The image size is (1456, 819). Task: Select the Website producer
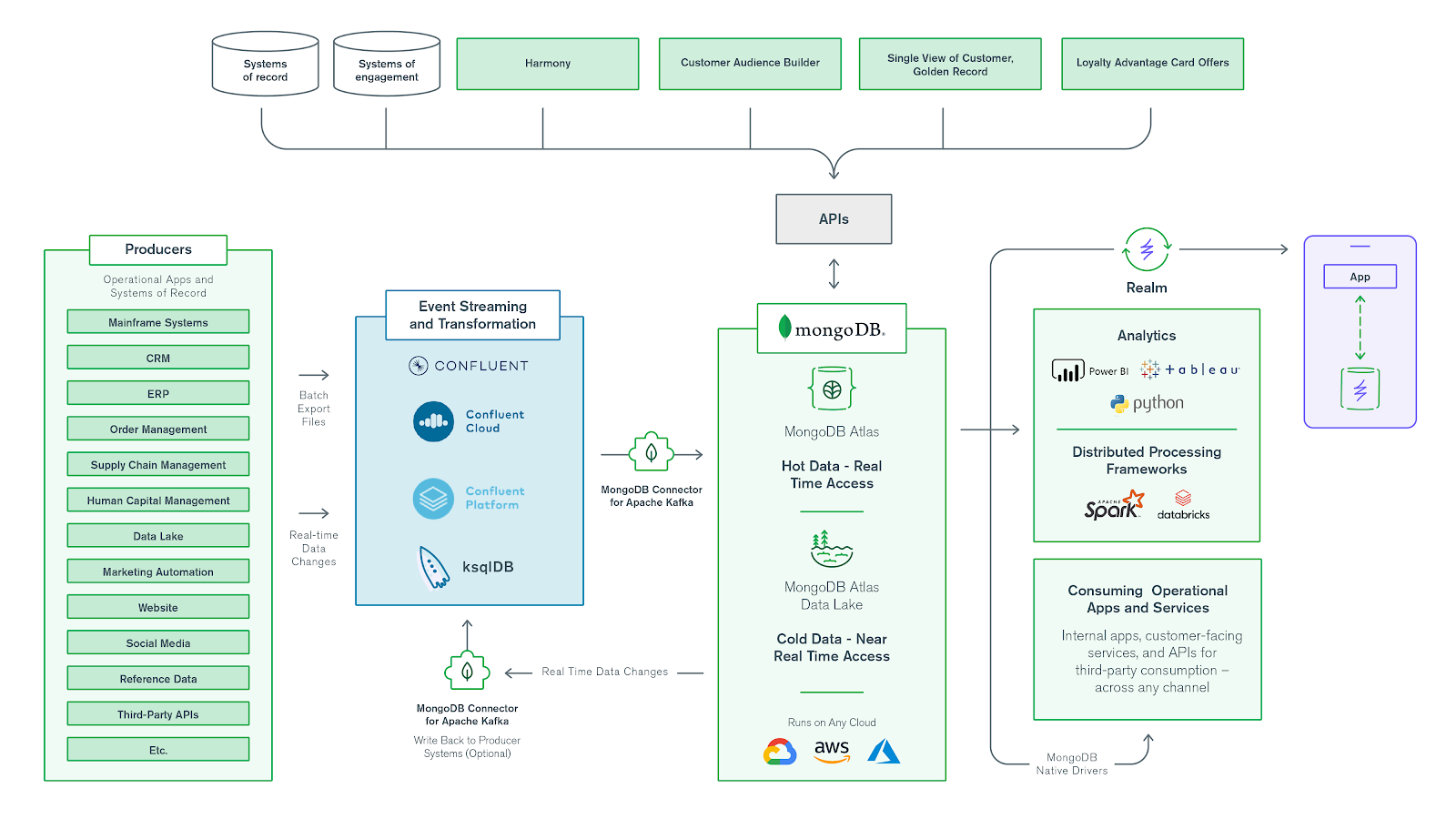[158, 607]
